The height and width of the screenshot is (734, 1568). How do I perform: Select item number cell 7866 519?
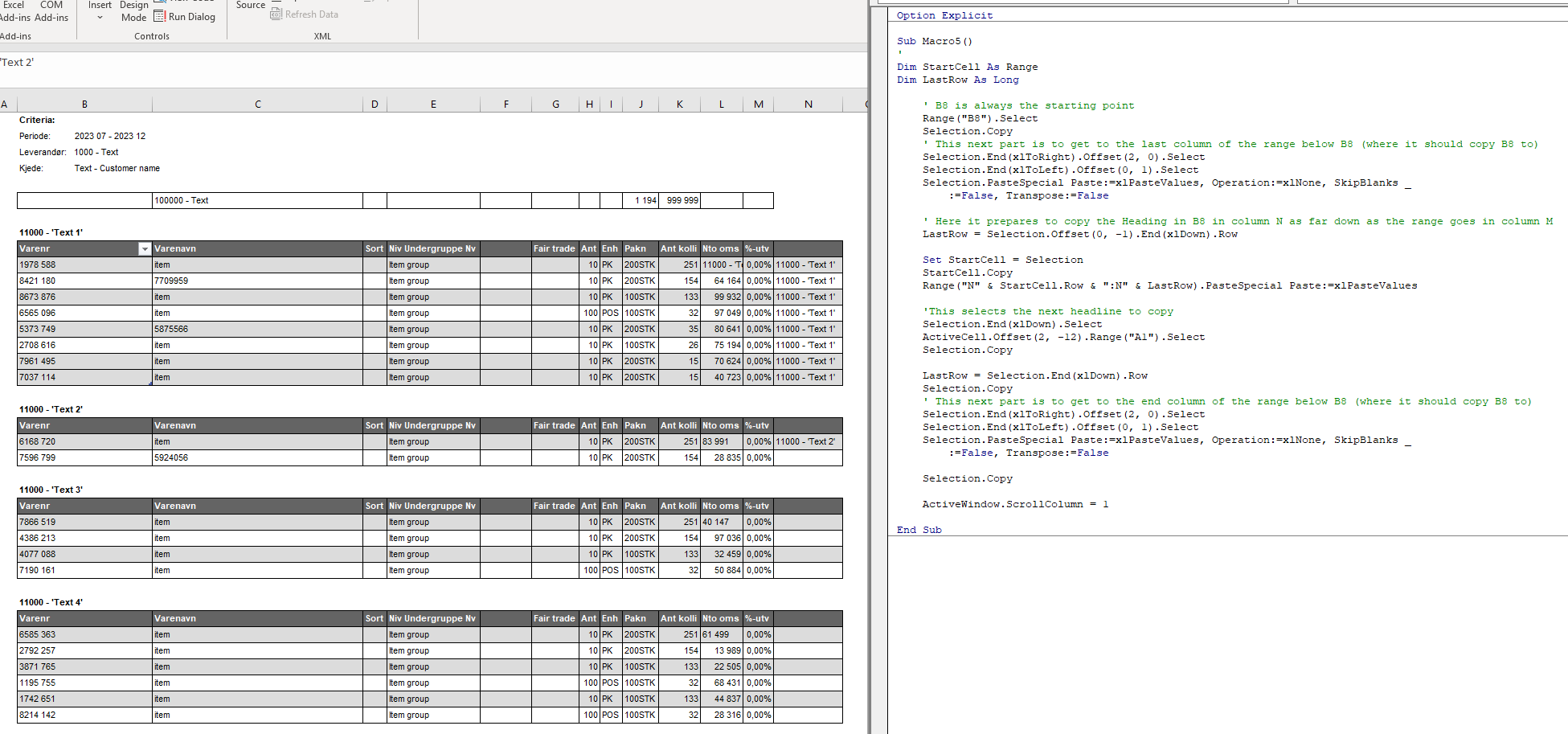pos(84,522)
